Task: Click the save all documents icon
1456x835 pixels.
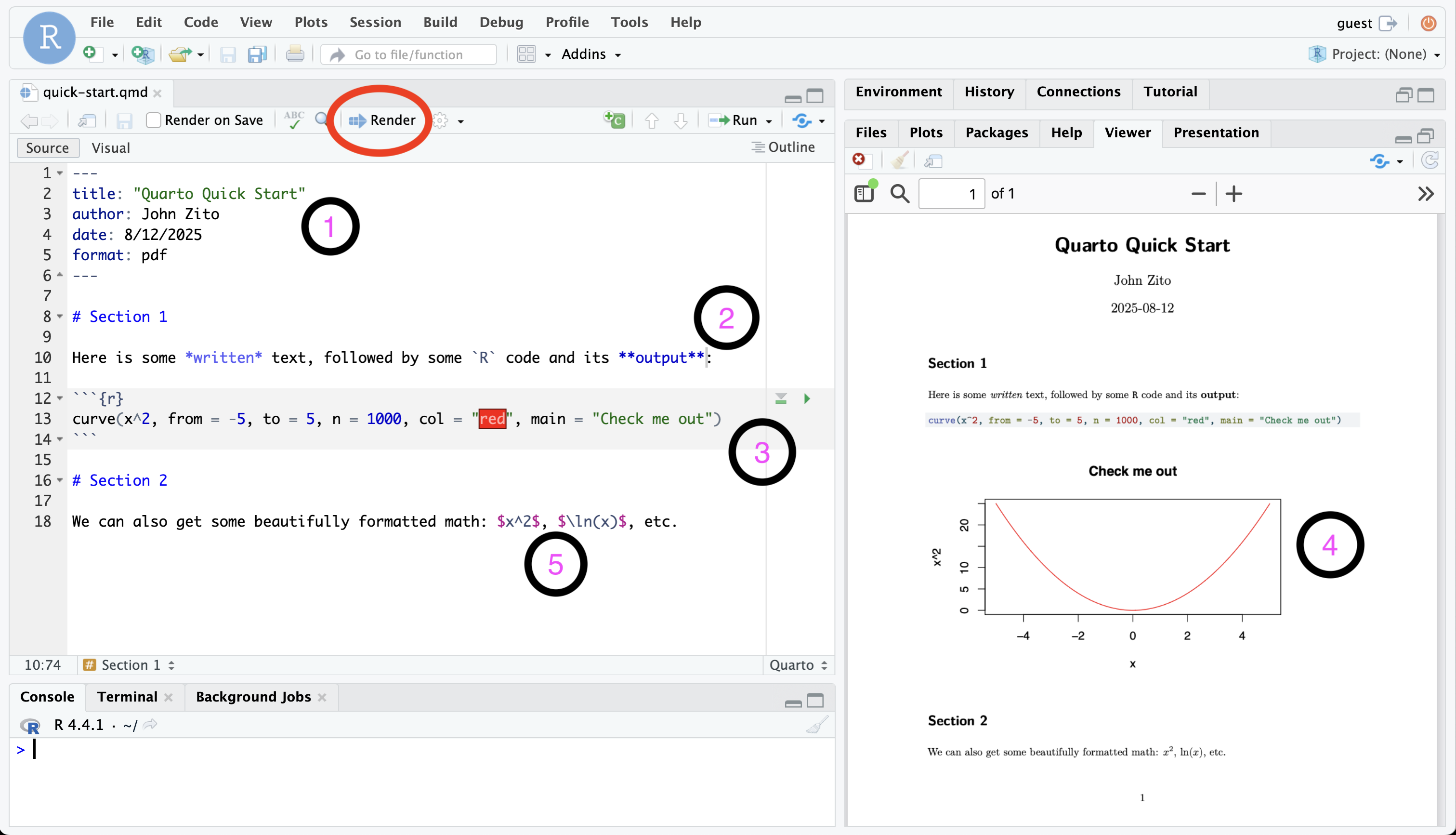Action: pyautogui.click(x=257, y=54)
